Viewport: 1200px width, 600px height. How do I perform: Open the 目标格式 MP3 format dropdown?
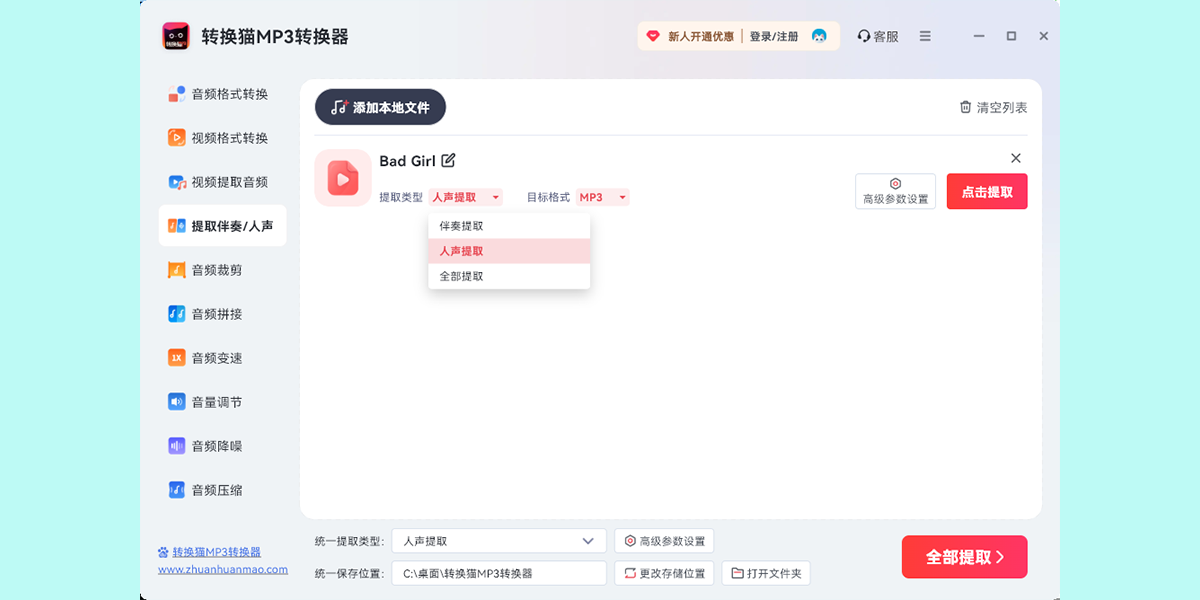click(603, 197)
